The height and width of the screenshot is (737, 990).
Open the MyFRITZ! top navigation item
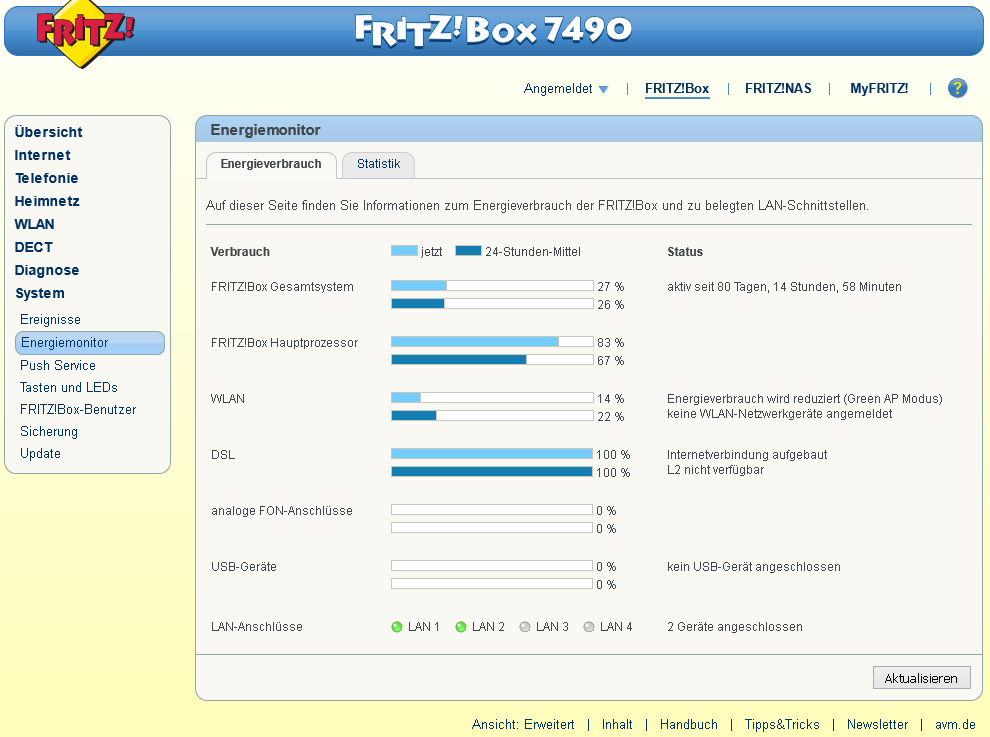(x=879, y=88)
